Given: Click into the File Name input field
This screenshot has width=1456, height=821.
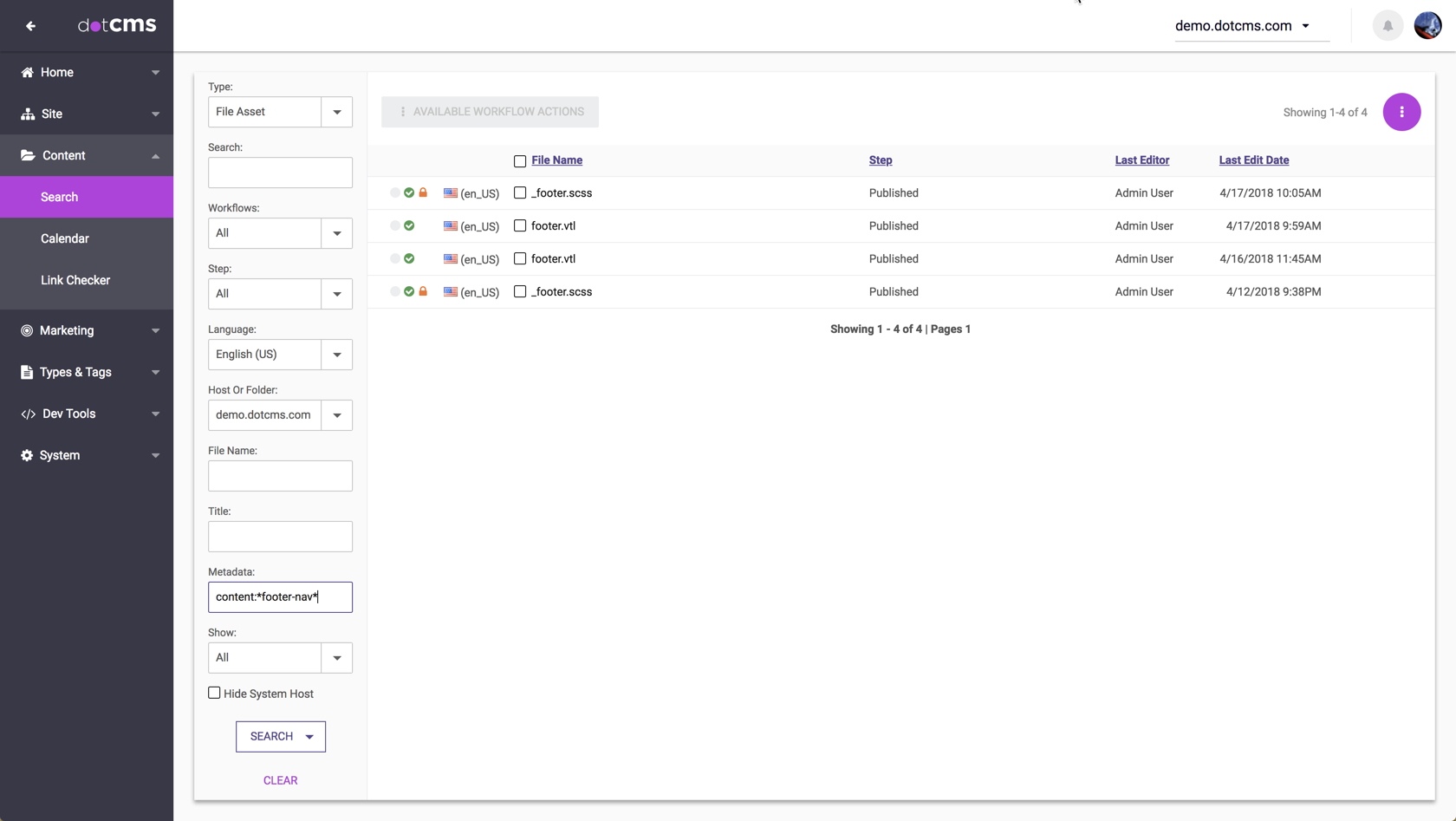Looking at the screenshot, I should tap(280, 476).
